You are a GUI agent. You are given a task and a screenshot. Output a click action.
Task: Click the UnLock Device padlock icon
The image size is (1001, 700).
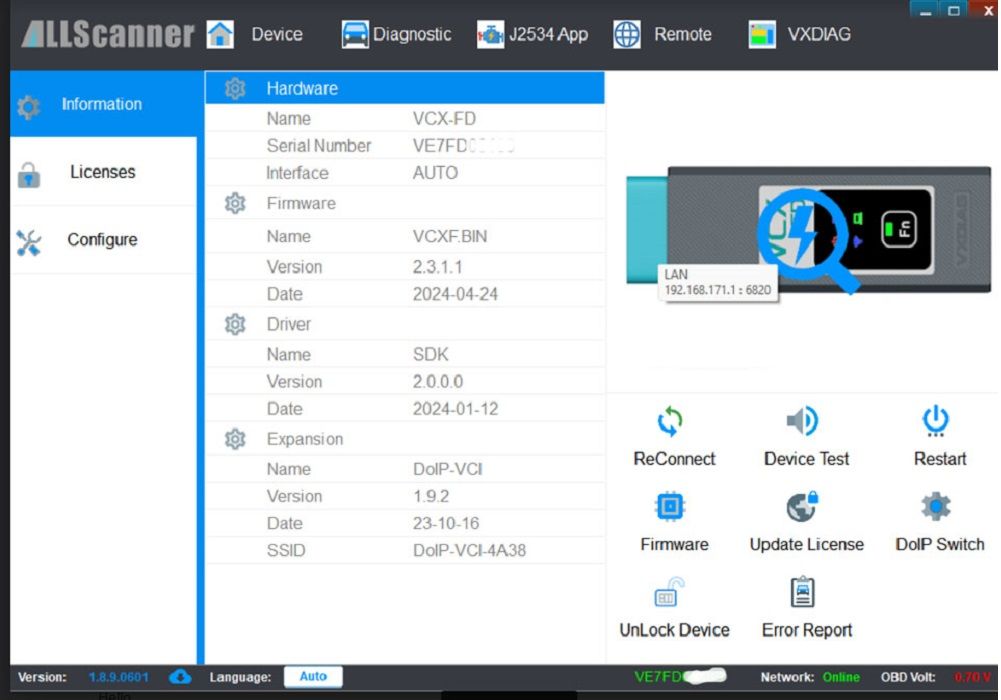coord(670,593)
